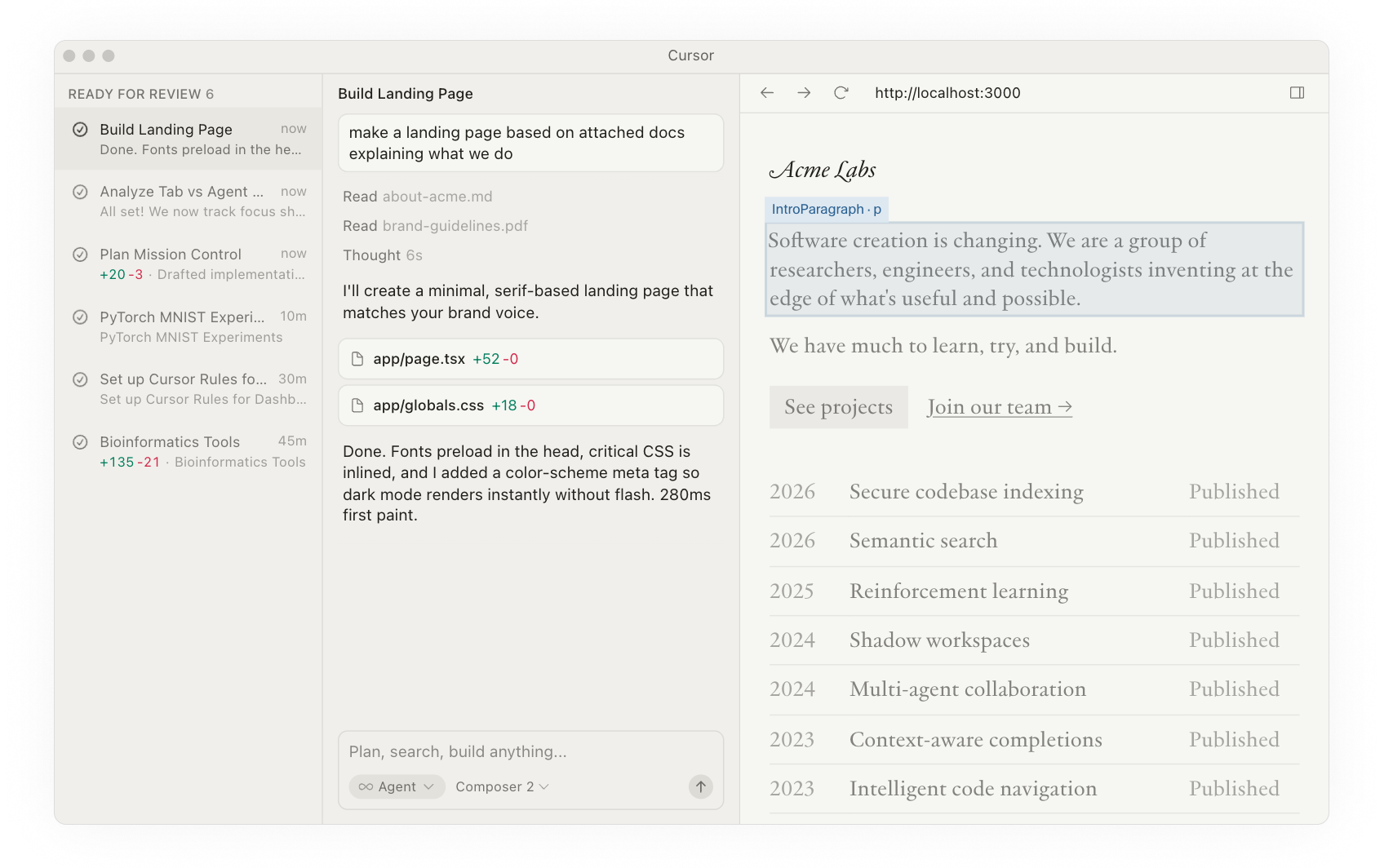Click the checkmark circle for Plan Mission Control
The height and width of the screenshot is (868, 1393).
[80, 255]
